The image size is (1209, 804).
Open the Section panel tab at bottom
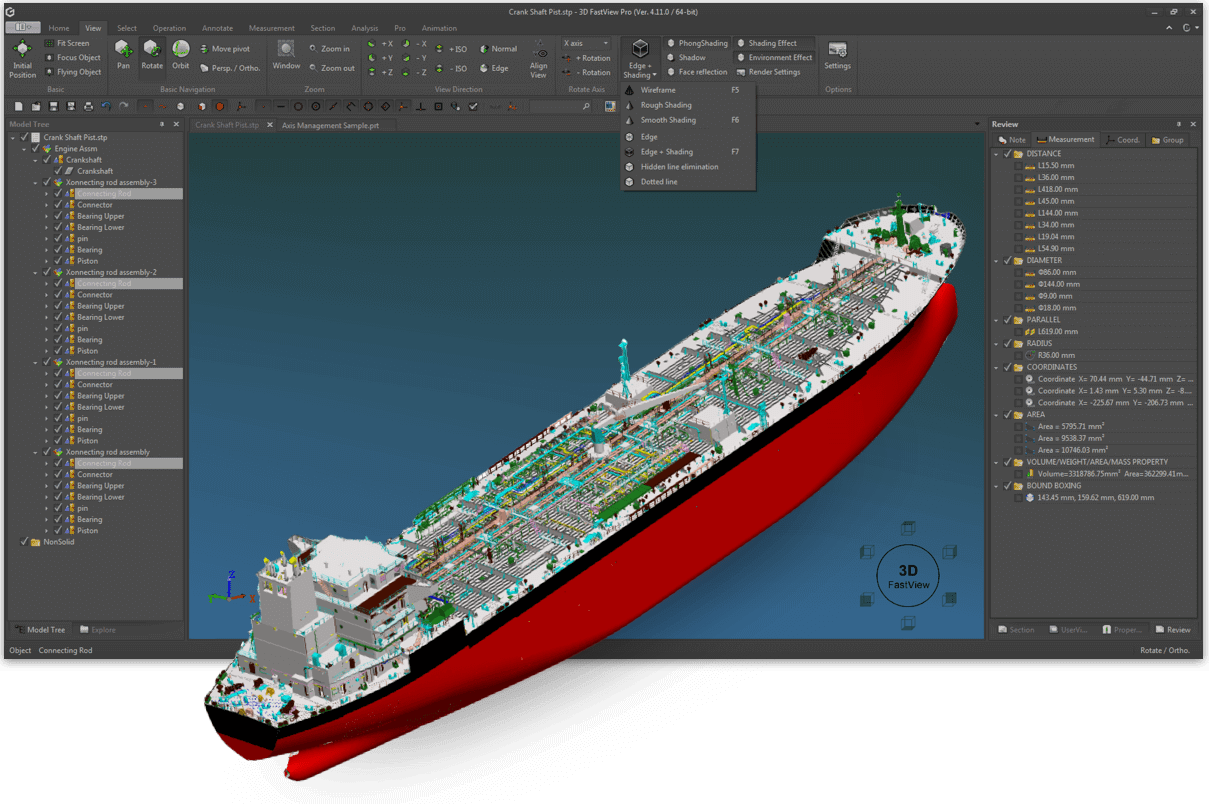click(x=1016, y=630)
